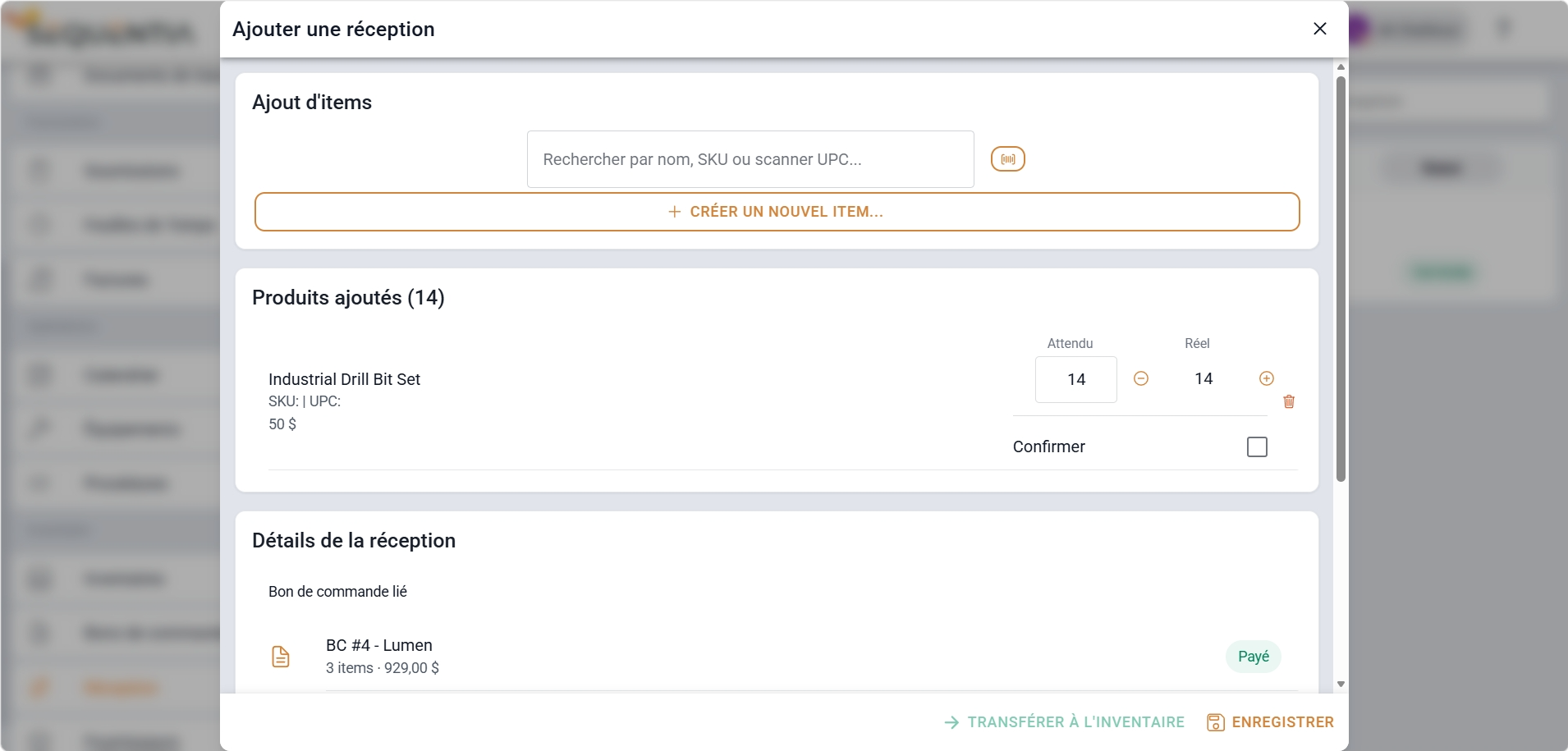
Task: Click the Payé status badge
Action: click(1254, 657)
